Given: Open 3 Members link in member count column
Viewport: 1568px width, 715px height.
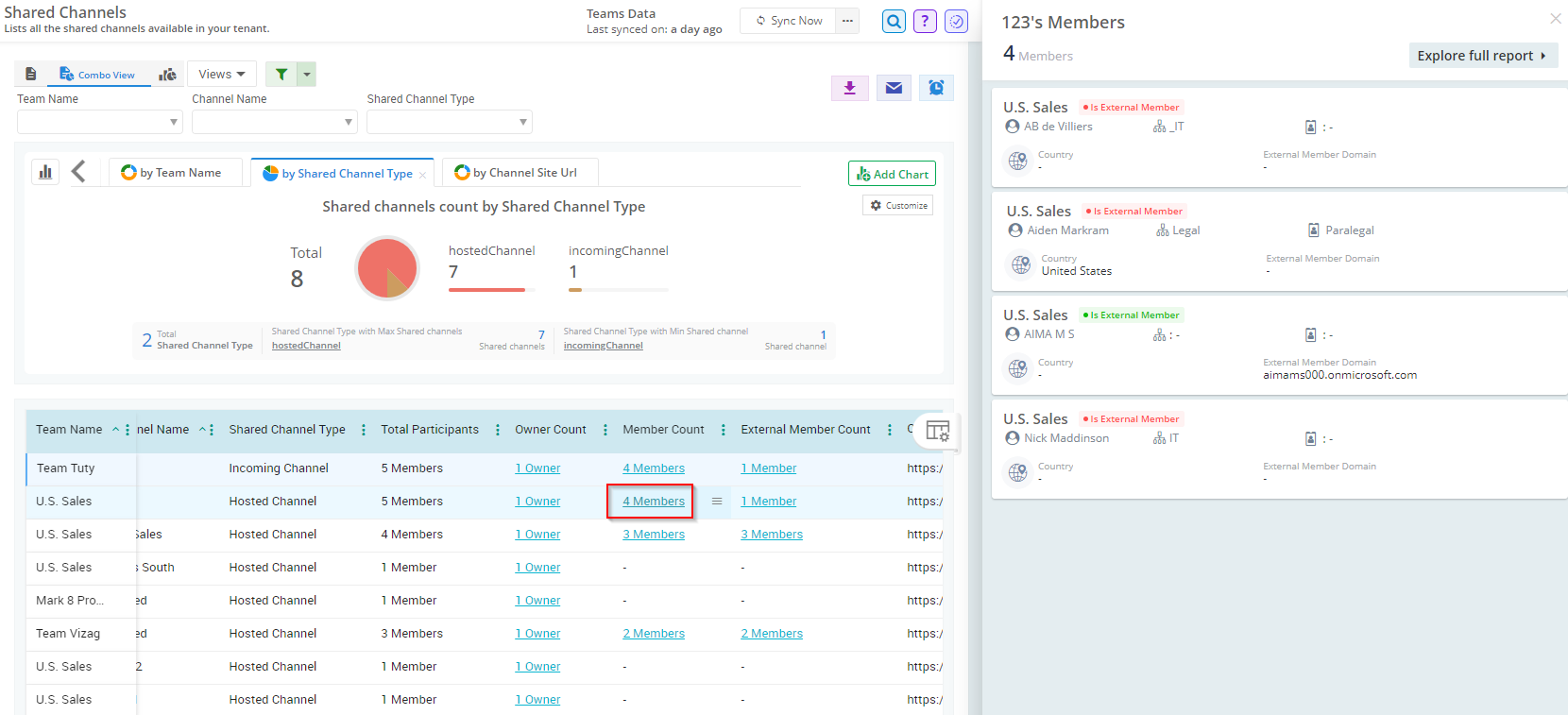Looking at the screenshot, I should tap(654, 535).
